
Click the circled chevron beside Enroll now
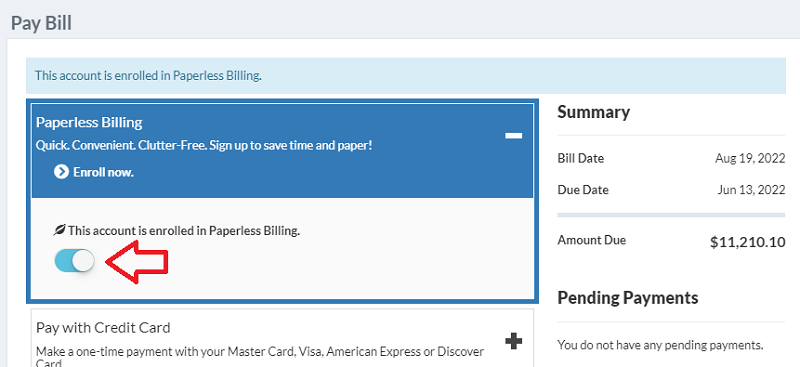tap(61, 172)
